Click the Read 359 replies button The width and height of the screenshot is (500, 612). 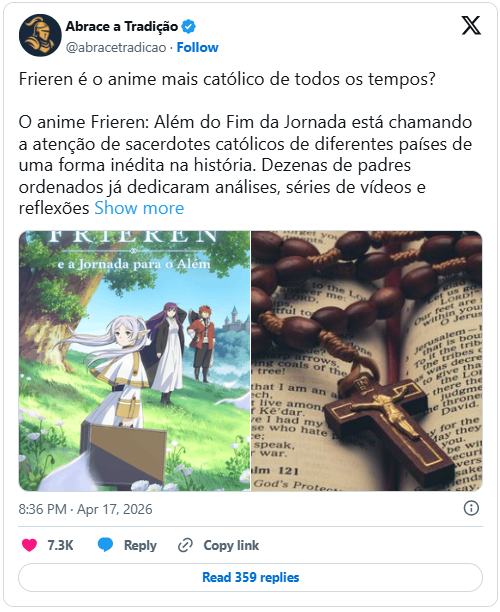[250, 577]
